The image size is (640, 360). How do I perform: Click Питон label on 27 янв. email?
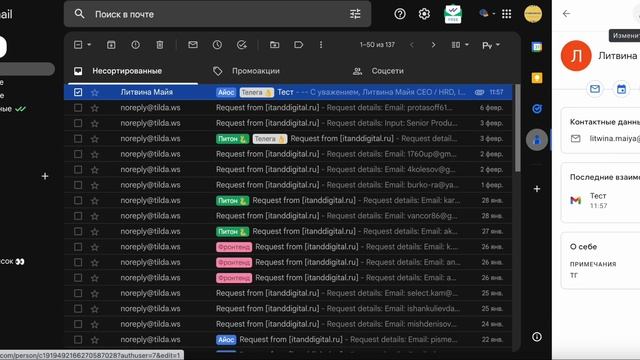click(232, 231)
